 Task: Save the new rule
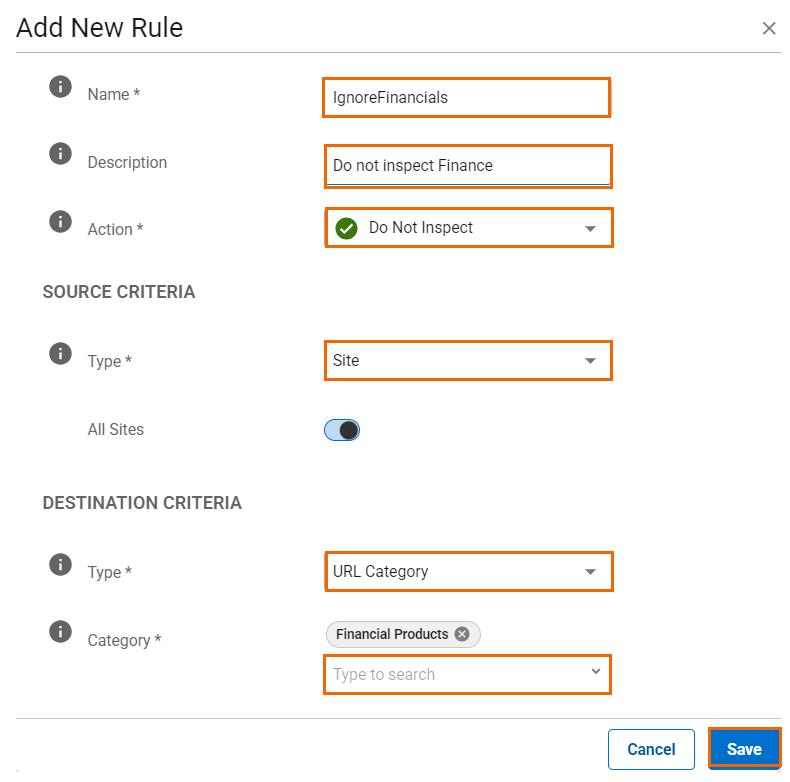pos(744,749)
